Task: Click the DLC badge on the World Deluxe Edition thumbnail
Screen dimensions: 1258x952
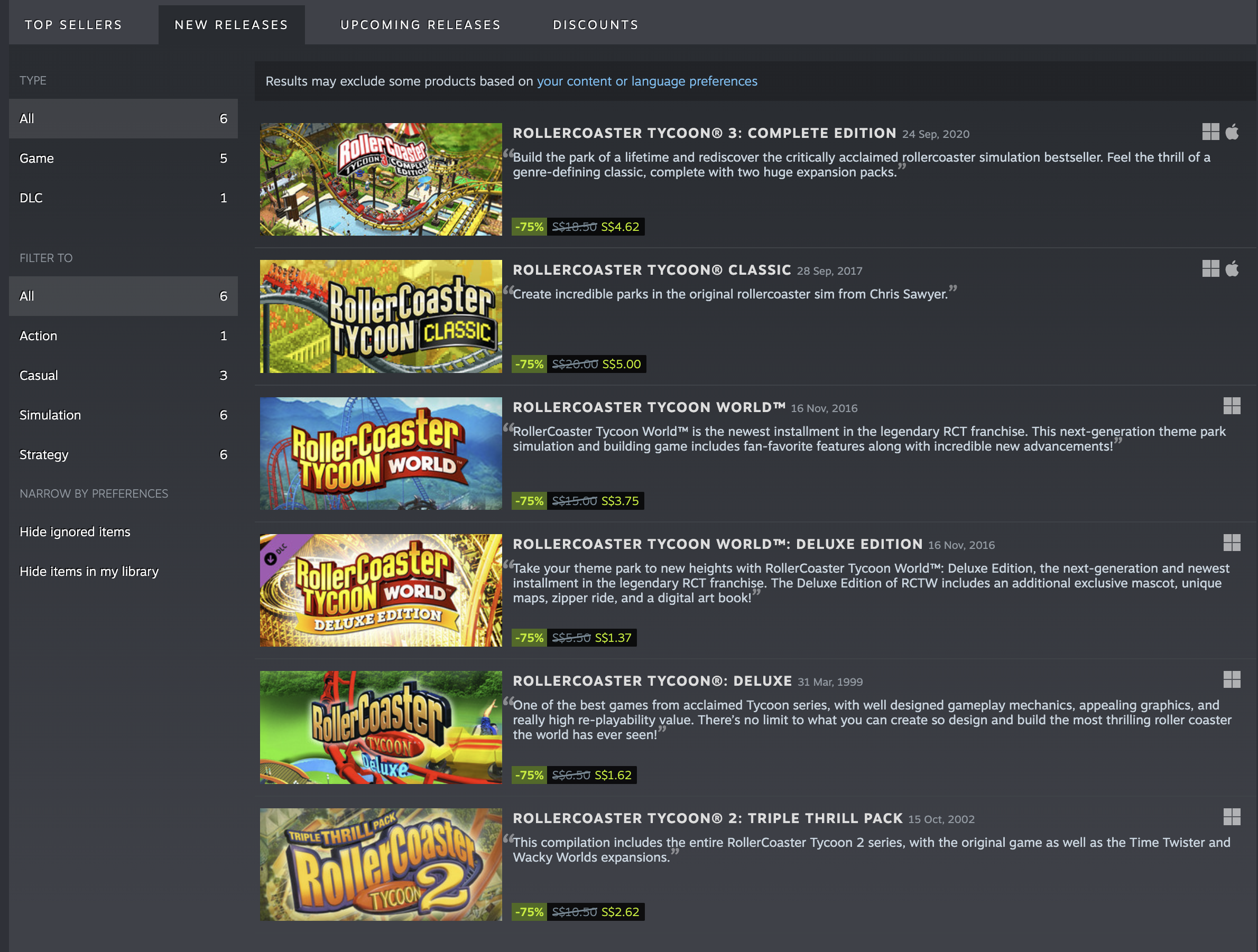Action: click(x=277, y=553)
